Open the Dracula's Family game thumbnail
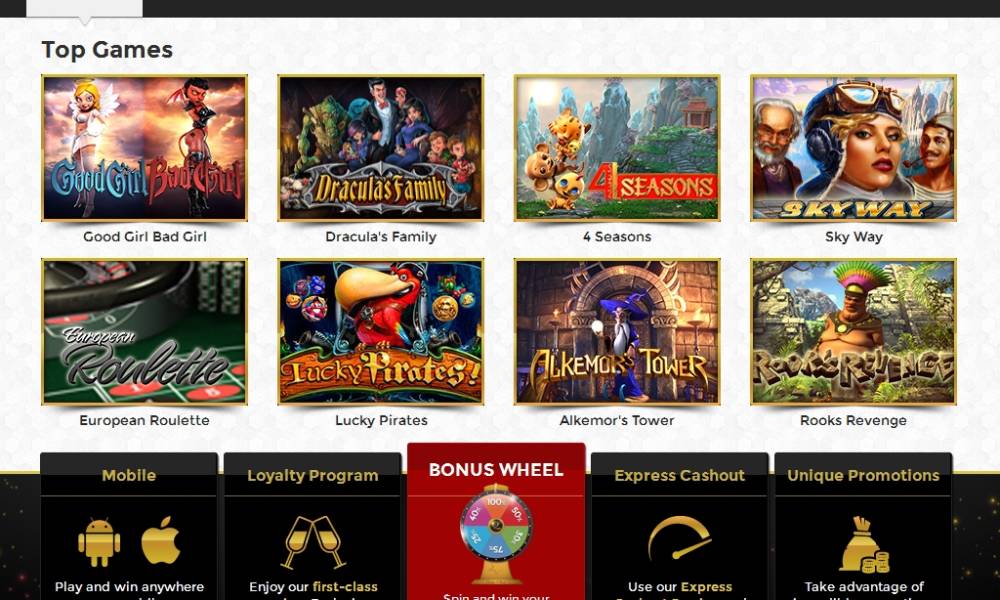The image size is (1000, 600). tap(381, 148)
